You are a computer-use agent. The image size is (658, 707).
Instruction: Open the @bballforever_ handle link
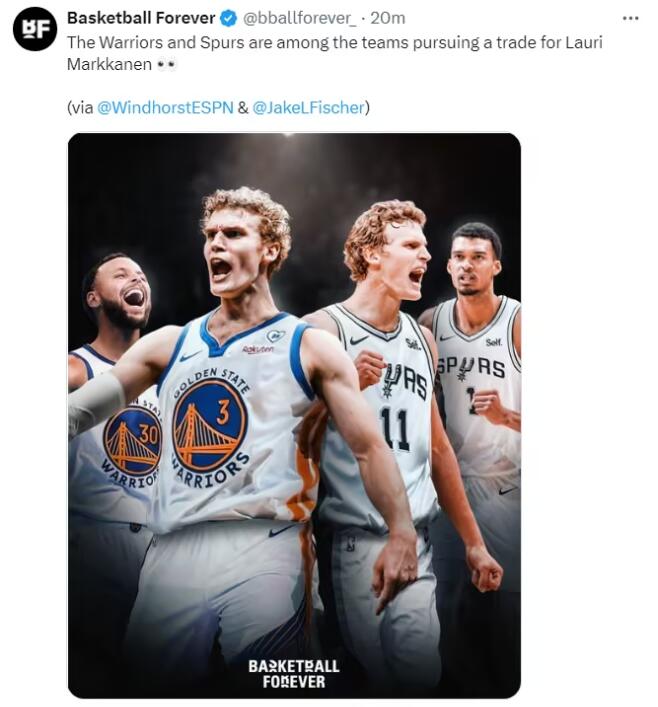pyautogui.click(x=299, y=18)
